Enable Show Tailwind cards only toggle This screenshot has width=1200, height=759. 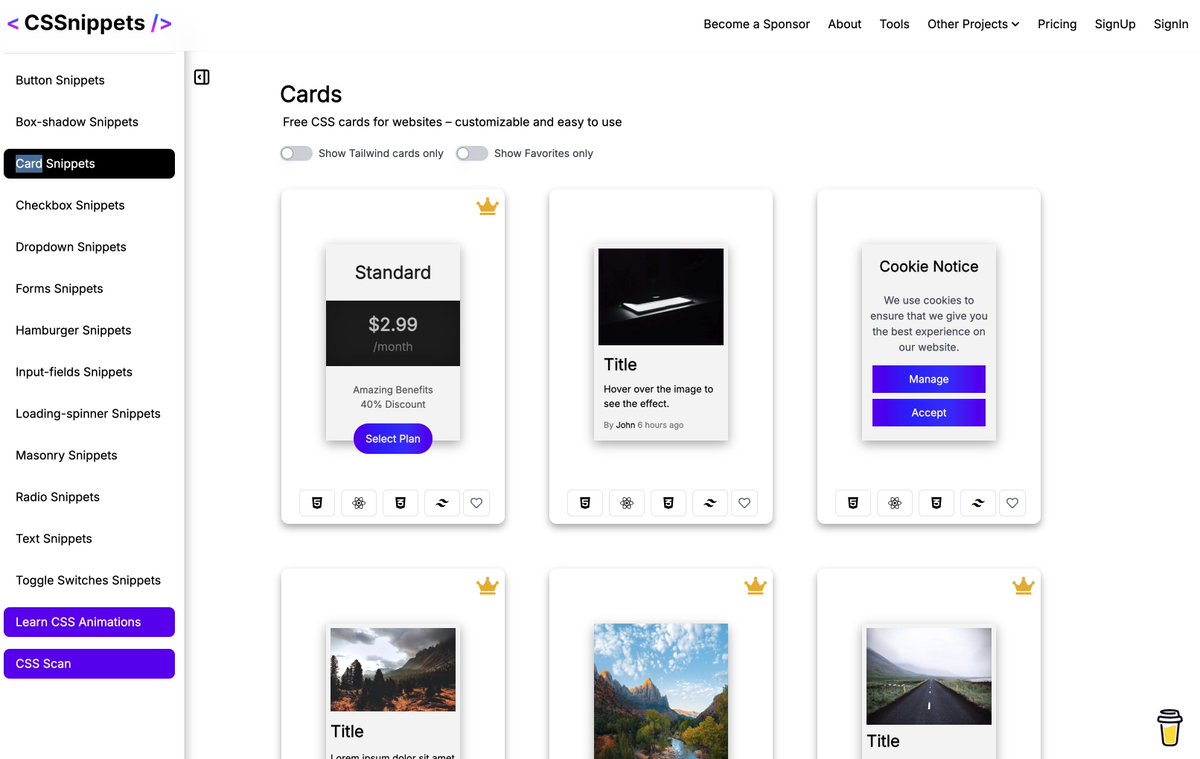[296, 153]
